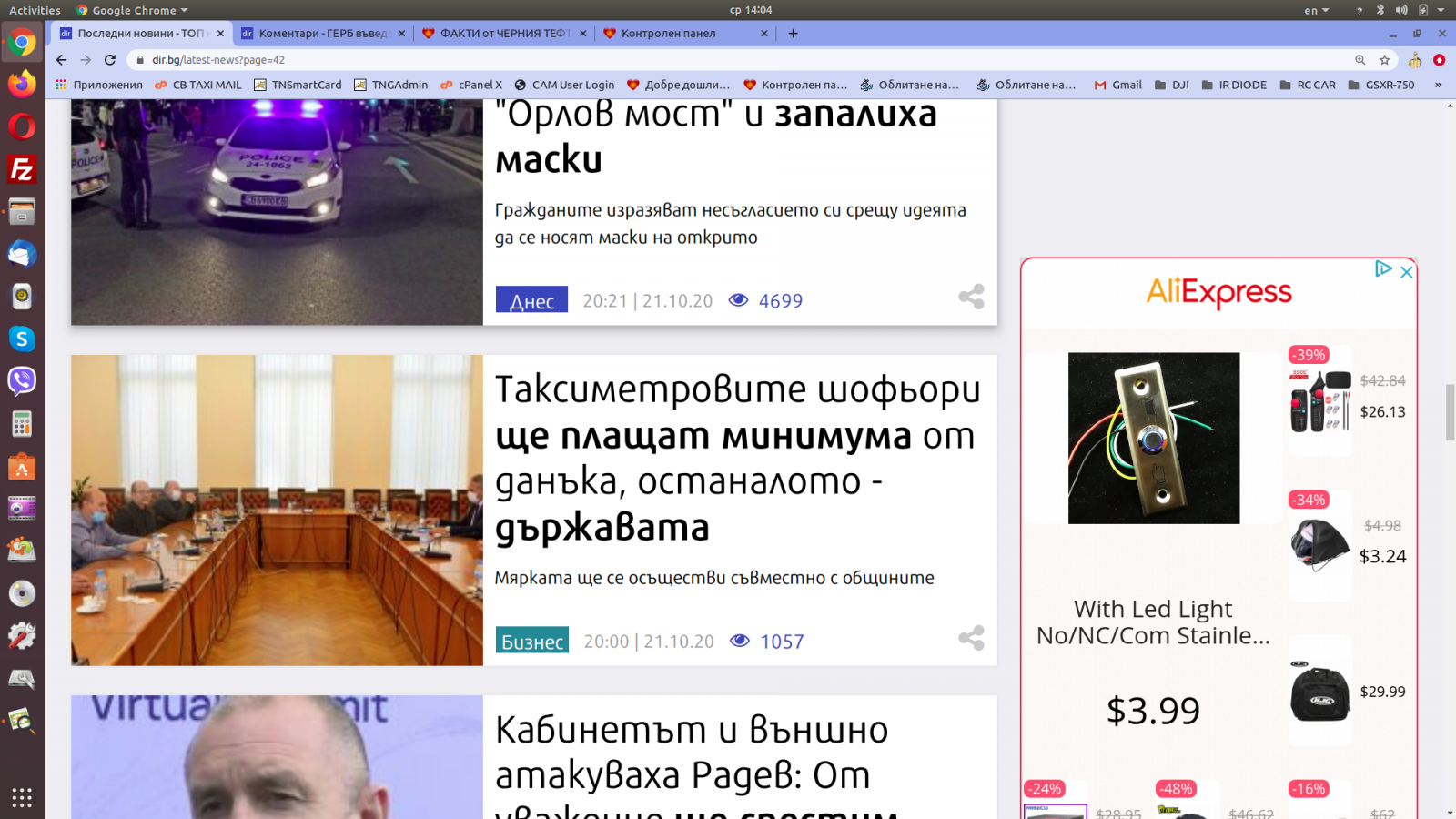Open cPanel X bookmark
1456x819 pixels.
point(471,85)
